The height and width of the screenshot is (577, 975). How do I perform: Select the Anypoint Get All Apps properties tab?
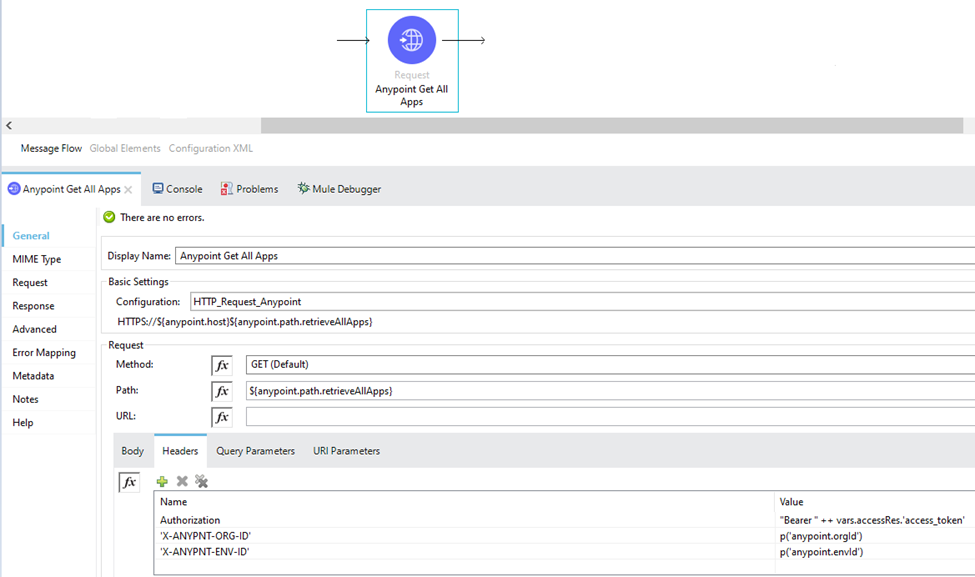point(72,189)
